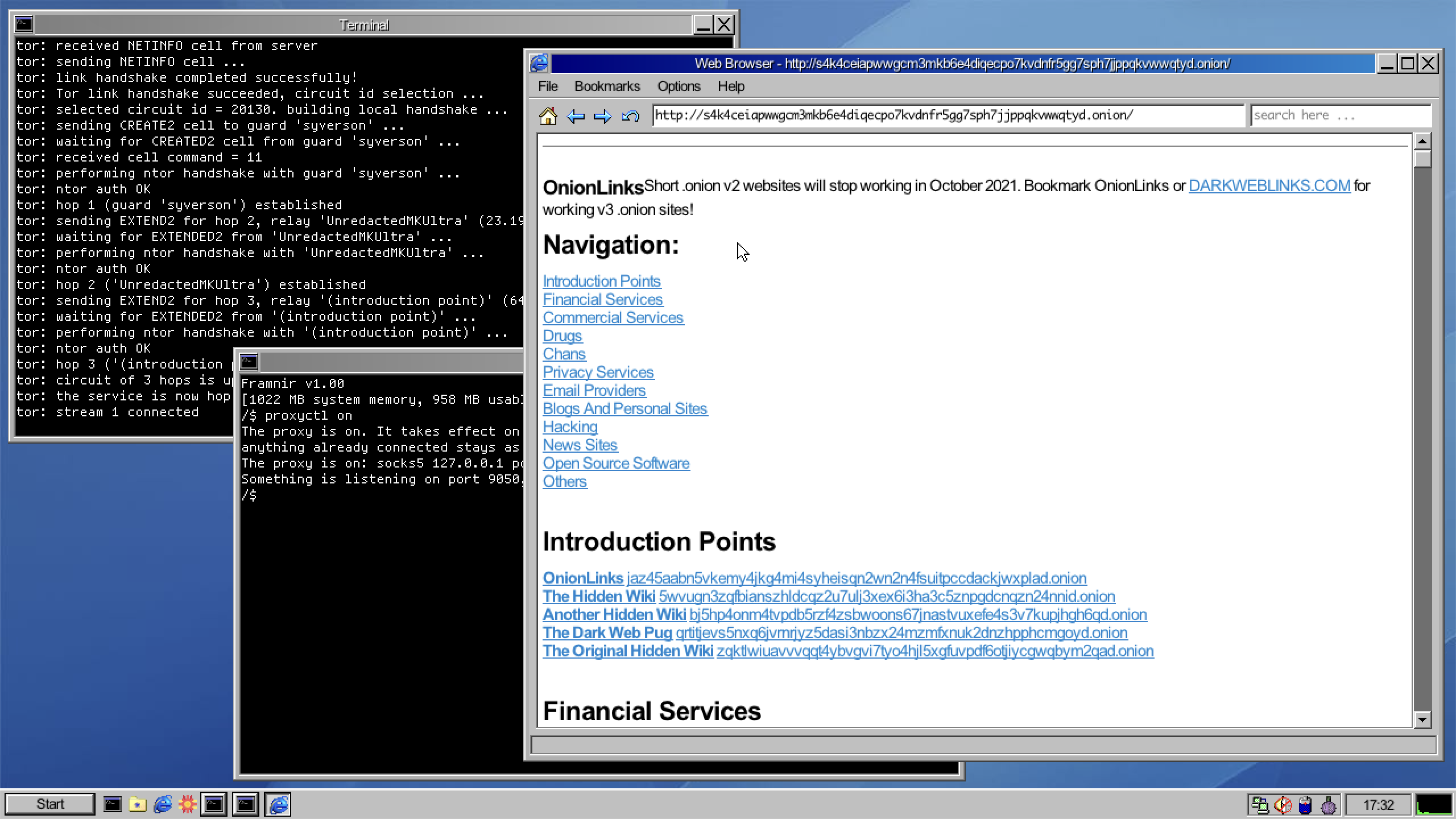Open the News Sites navigation link

[x=580, y=445]
